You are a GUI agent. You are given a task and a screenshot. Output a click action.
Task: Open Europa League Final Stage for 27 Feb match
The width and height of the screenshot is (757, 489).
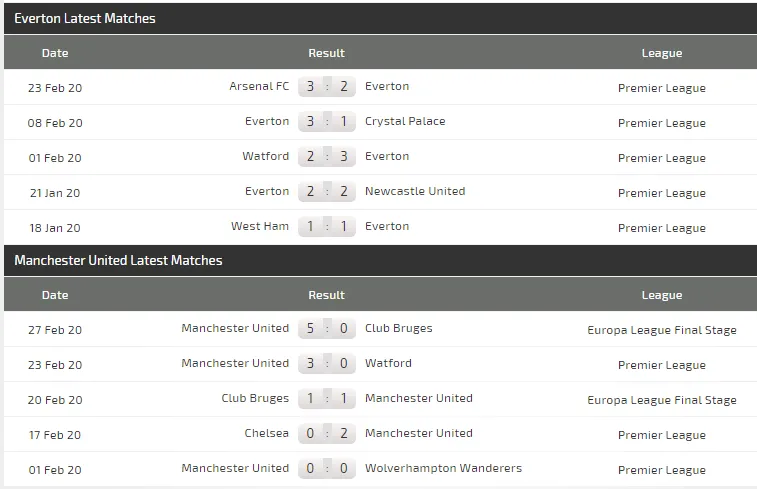point(661,330)
